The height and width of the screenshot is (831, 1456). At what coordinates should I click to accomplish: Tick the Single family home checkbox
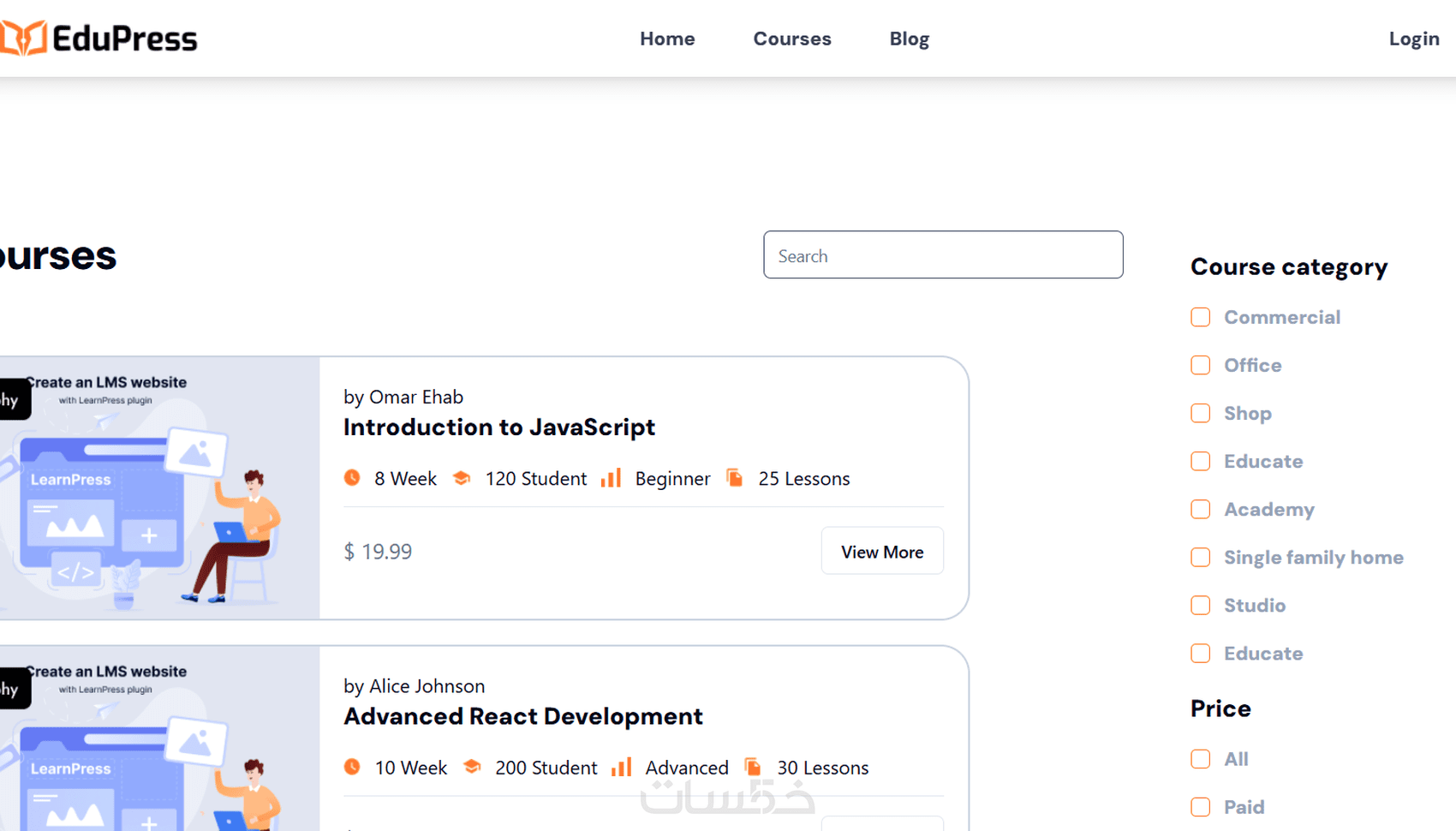pyautogui.click(x=1201, y=558)
